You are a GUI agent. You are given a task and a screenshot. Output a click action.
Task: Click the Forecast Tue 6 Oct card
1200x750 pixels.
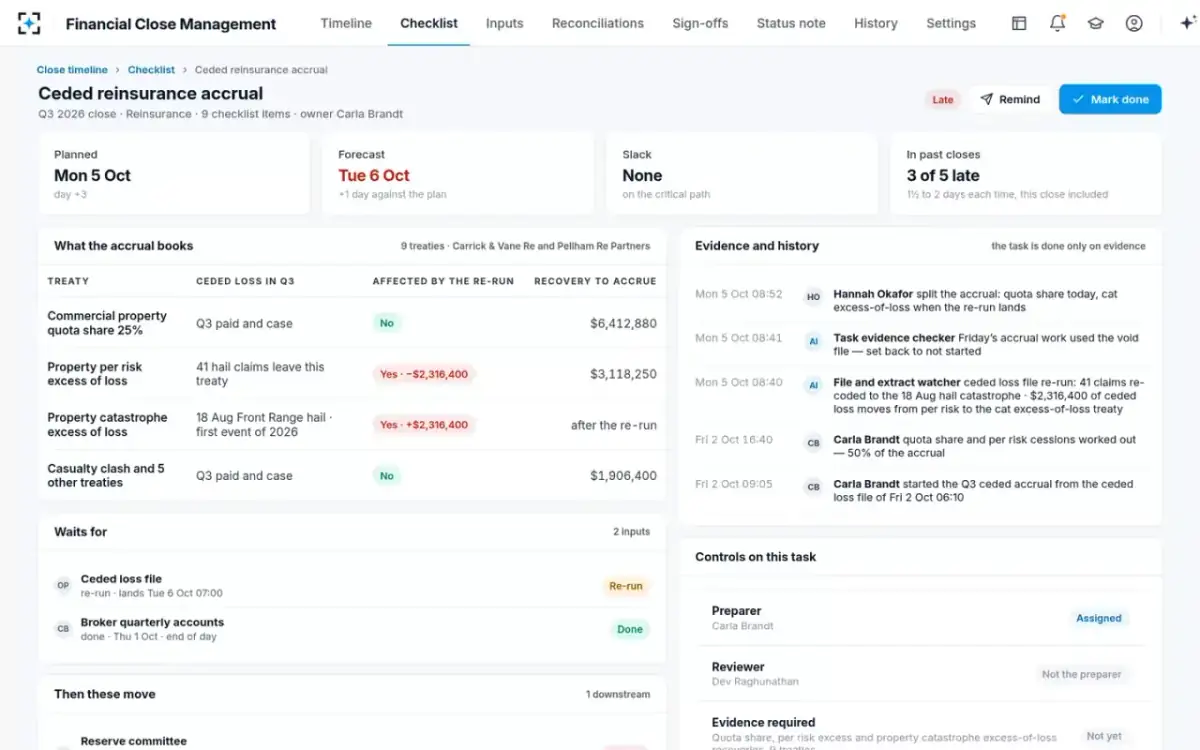458,174
